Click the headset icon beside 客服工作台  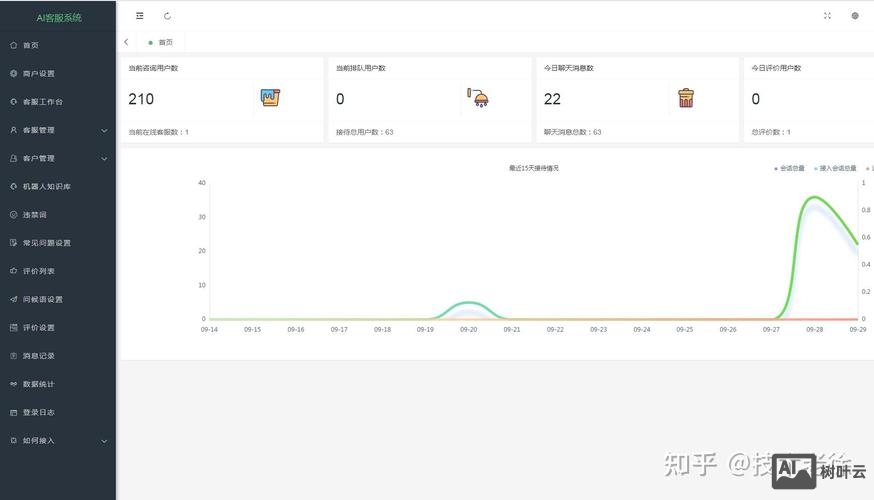click(x=13, y=101)
